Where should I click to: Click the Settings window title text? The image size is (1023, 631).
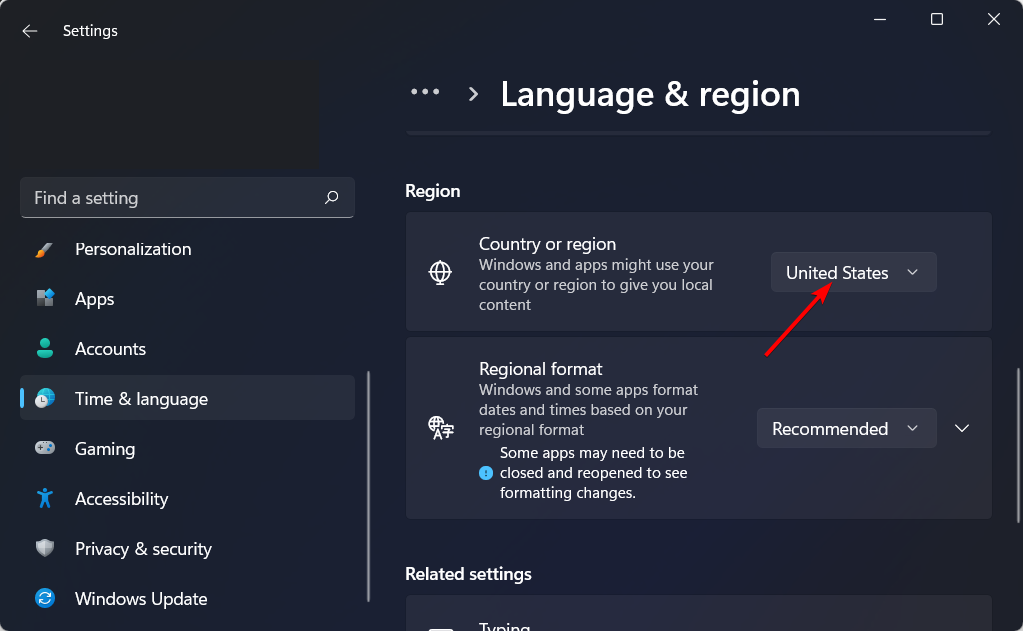(90, 31)
